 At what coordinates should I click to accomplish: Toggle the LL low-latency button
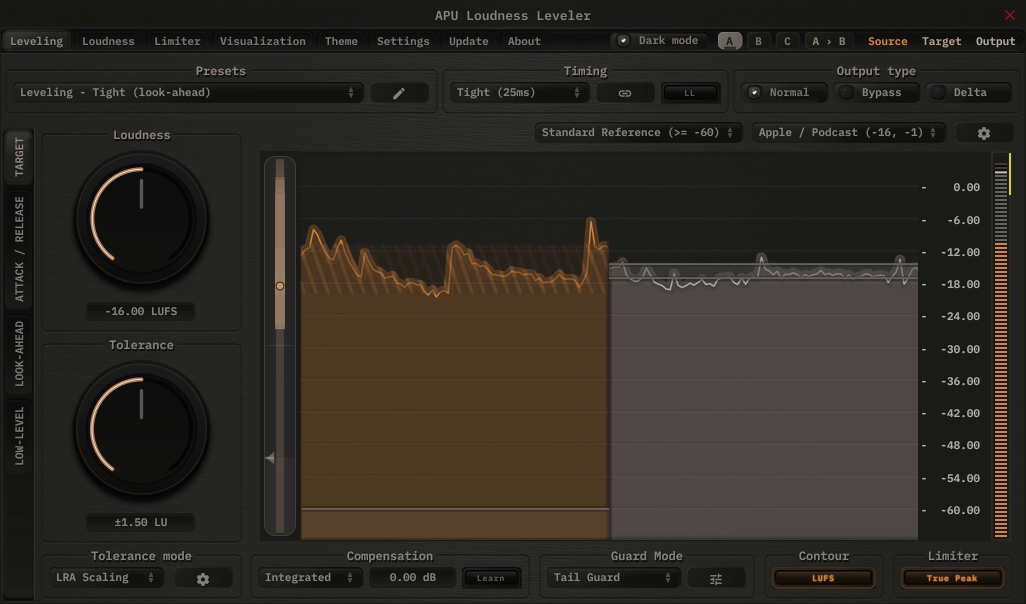[x=690, y=93]
